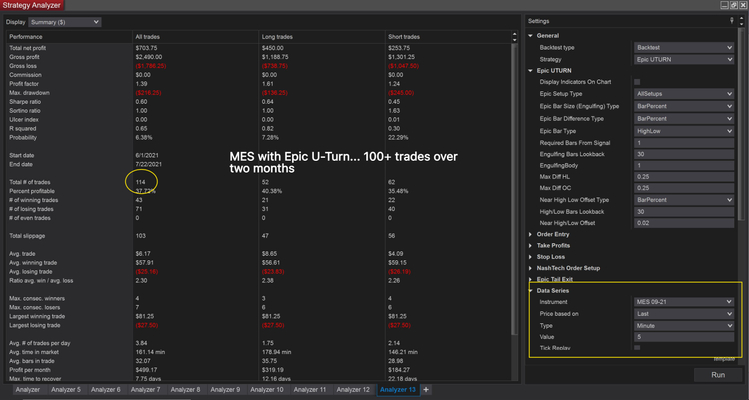Image resolution: width=749 pixels, height=400 pixels.
Task: Collapse the General section arrow
Action: tap(530, 35)
